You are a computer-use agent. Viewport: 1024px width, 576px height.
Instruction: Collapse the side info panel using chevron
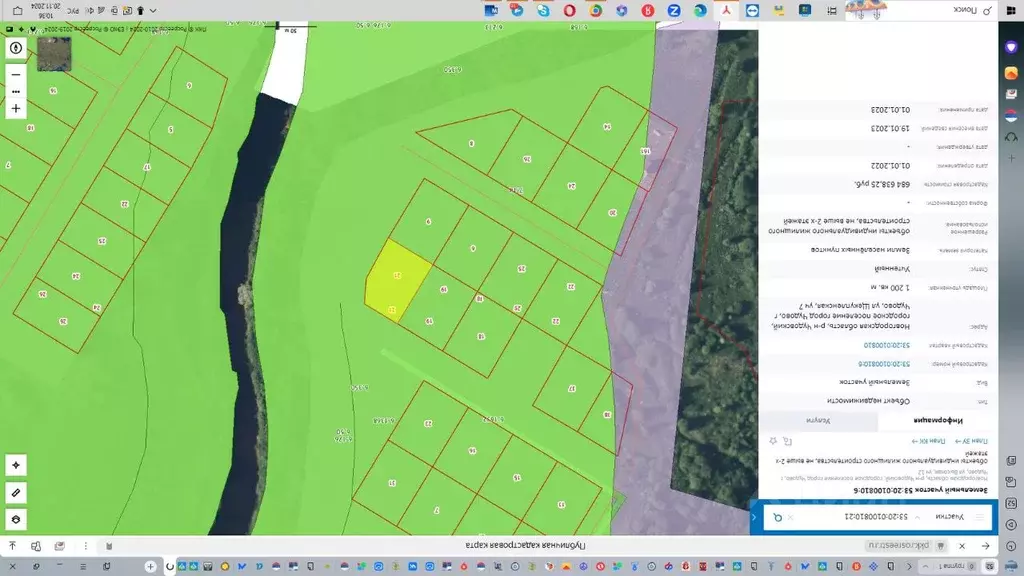pos(754,517)
